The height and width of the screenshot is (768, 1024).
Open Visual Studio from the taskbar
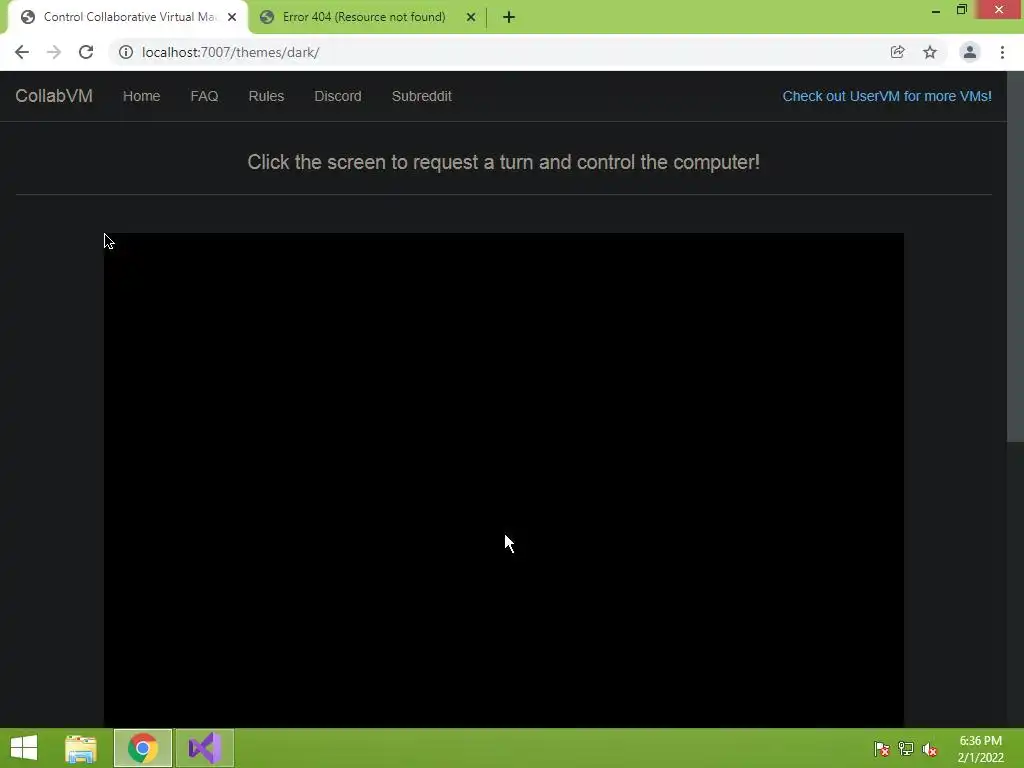tap(204, 748)
